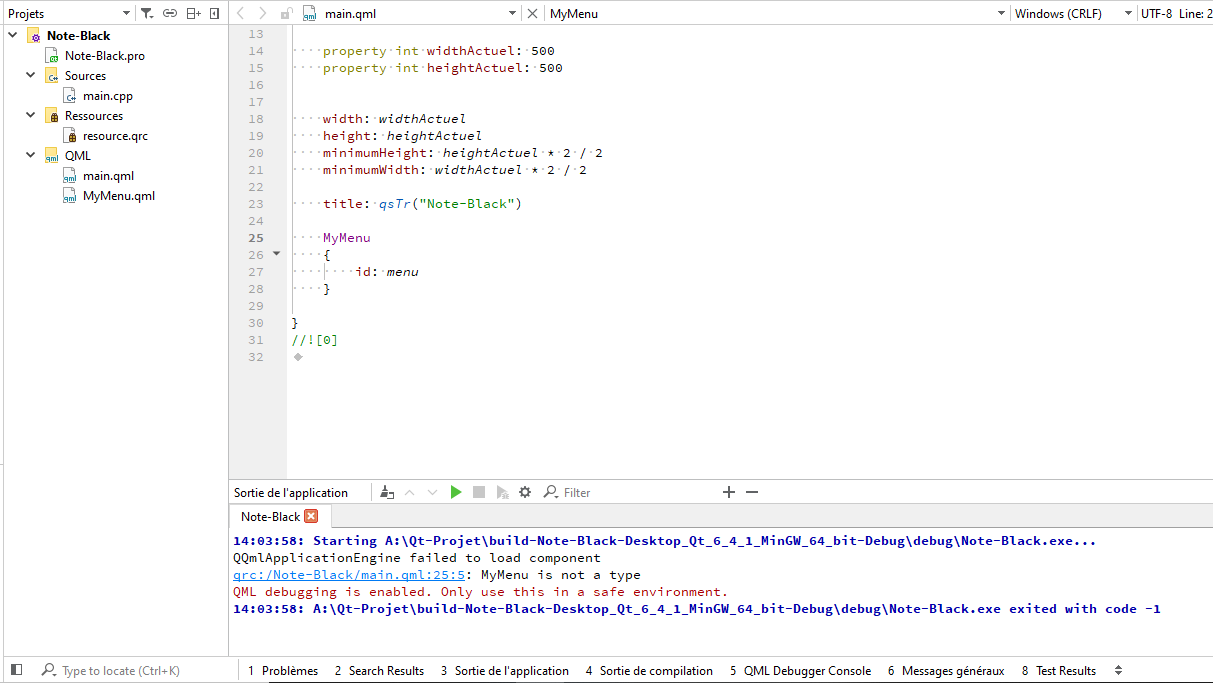Close the main.qml document
The image size is (1213, 683).
click(532, 14)
